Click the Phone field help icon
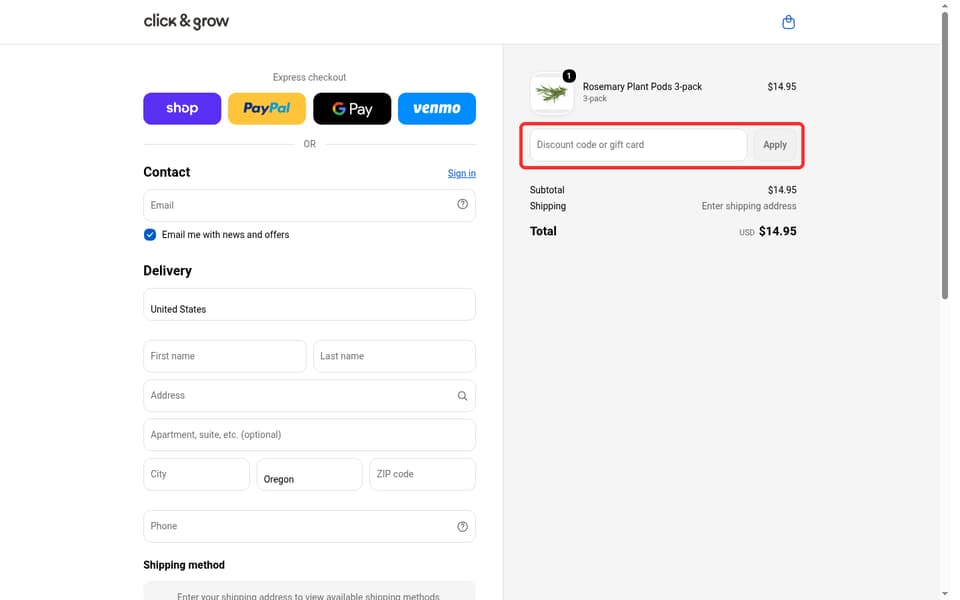Screen dimensions: 960x600 [462, 527]
